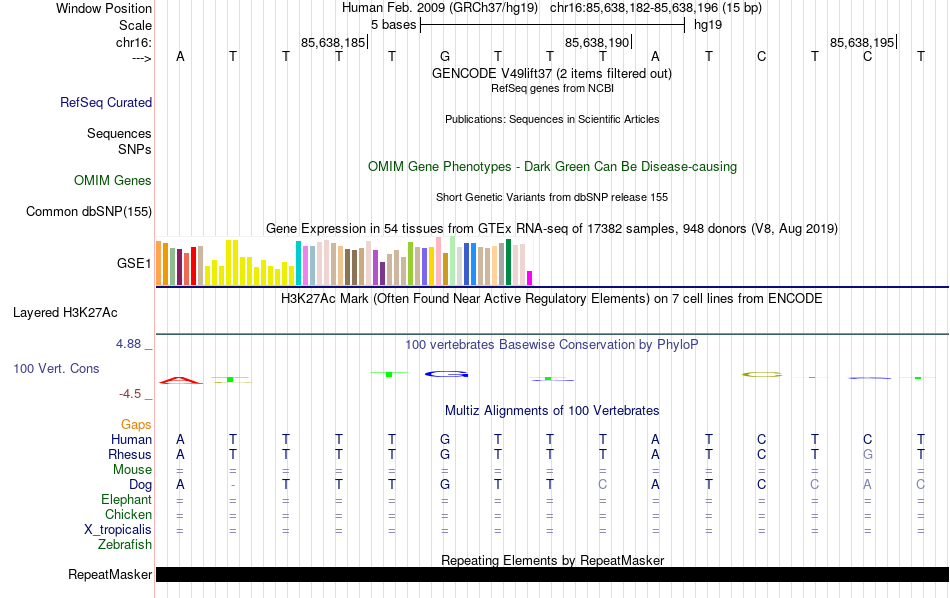This screenshot has height=598, width=950.
Task: Click the 5 bases scale bar label
Action: click(394, 25)
